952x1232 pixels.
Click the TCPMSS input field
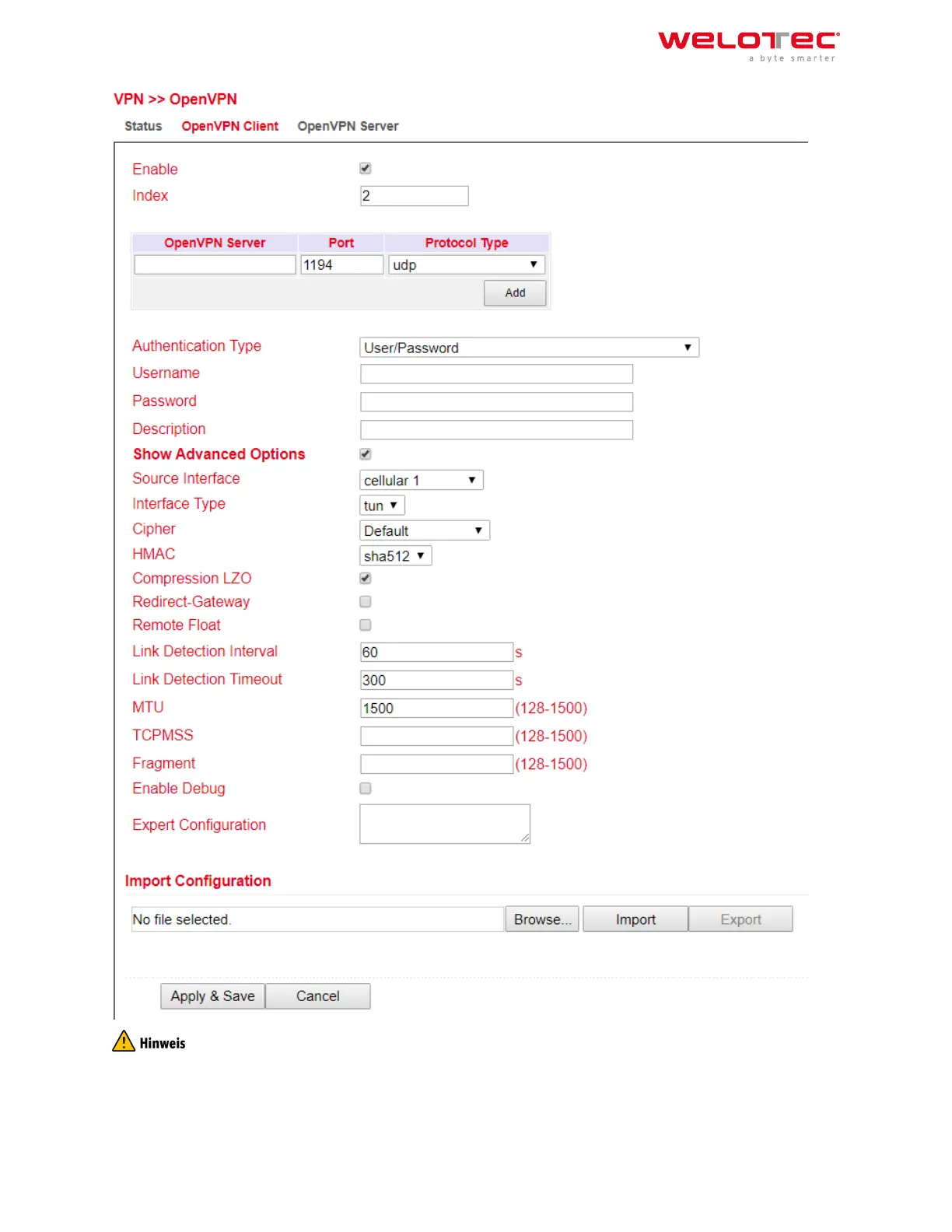(x=436, y=737)
